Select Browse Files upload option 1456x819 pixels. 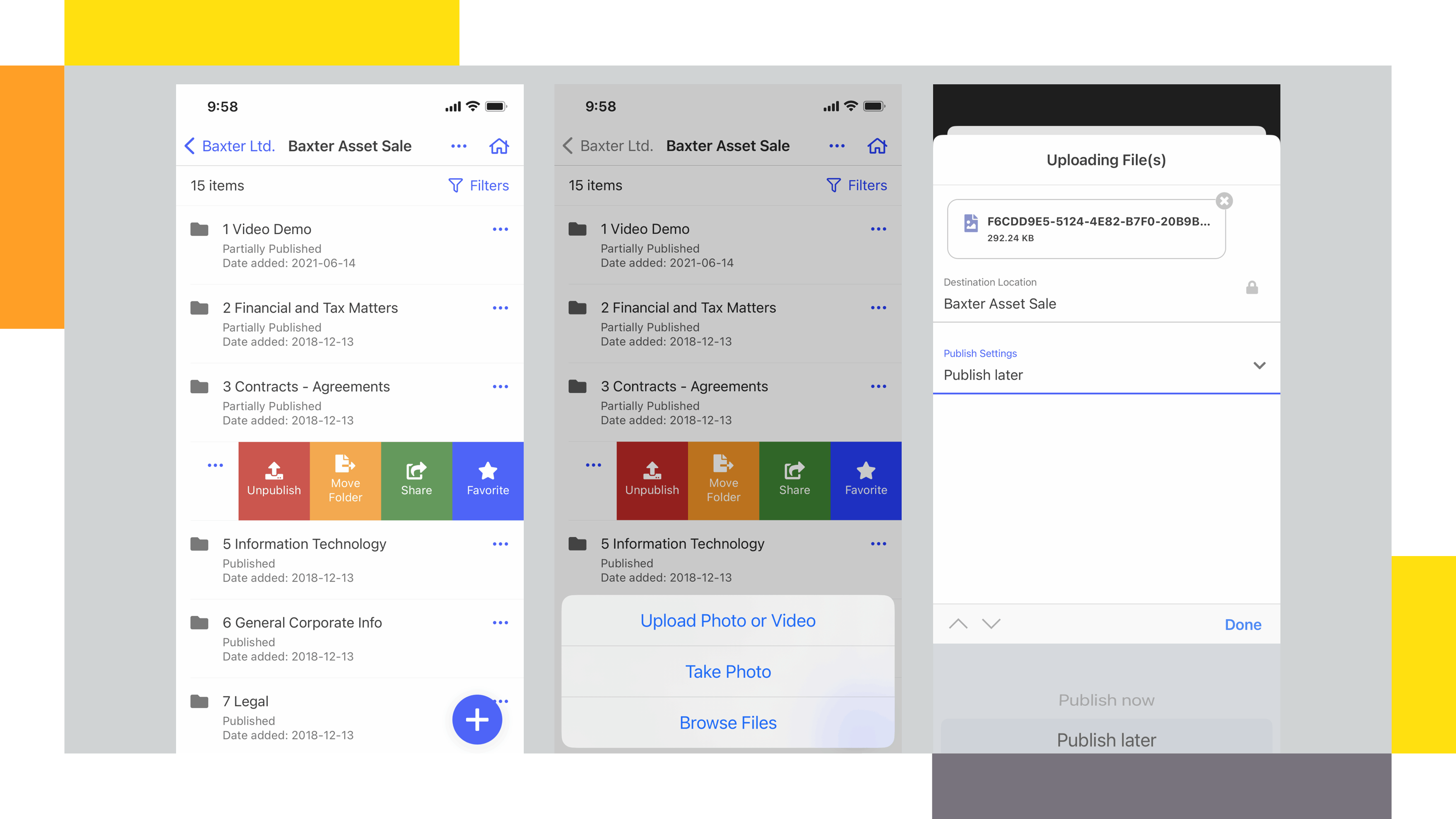tap(727, 722)
